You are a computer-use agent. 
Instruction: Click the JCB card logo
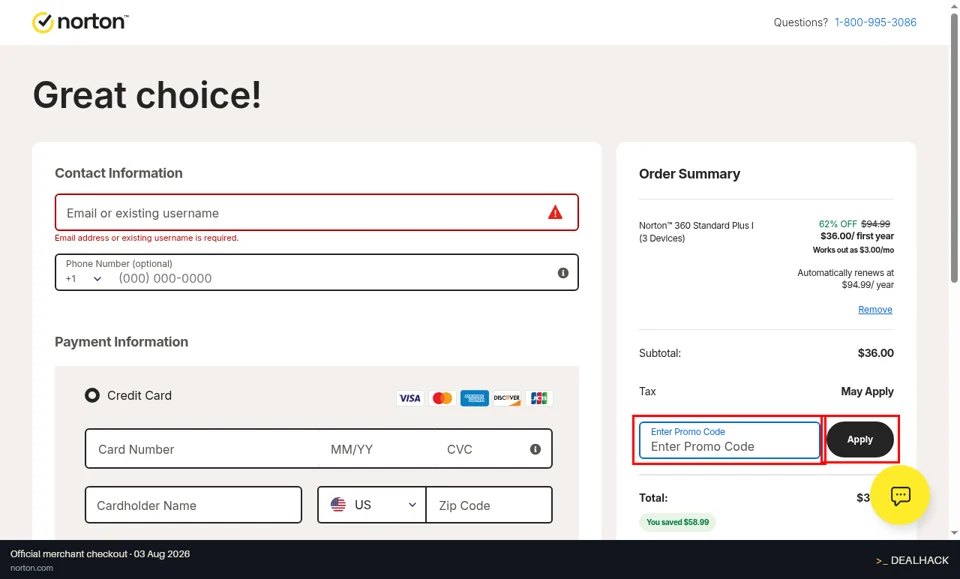coord(539,398)
